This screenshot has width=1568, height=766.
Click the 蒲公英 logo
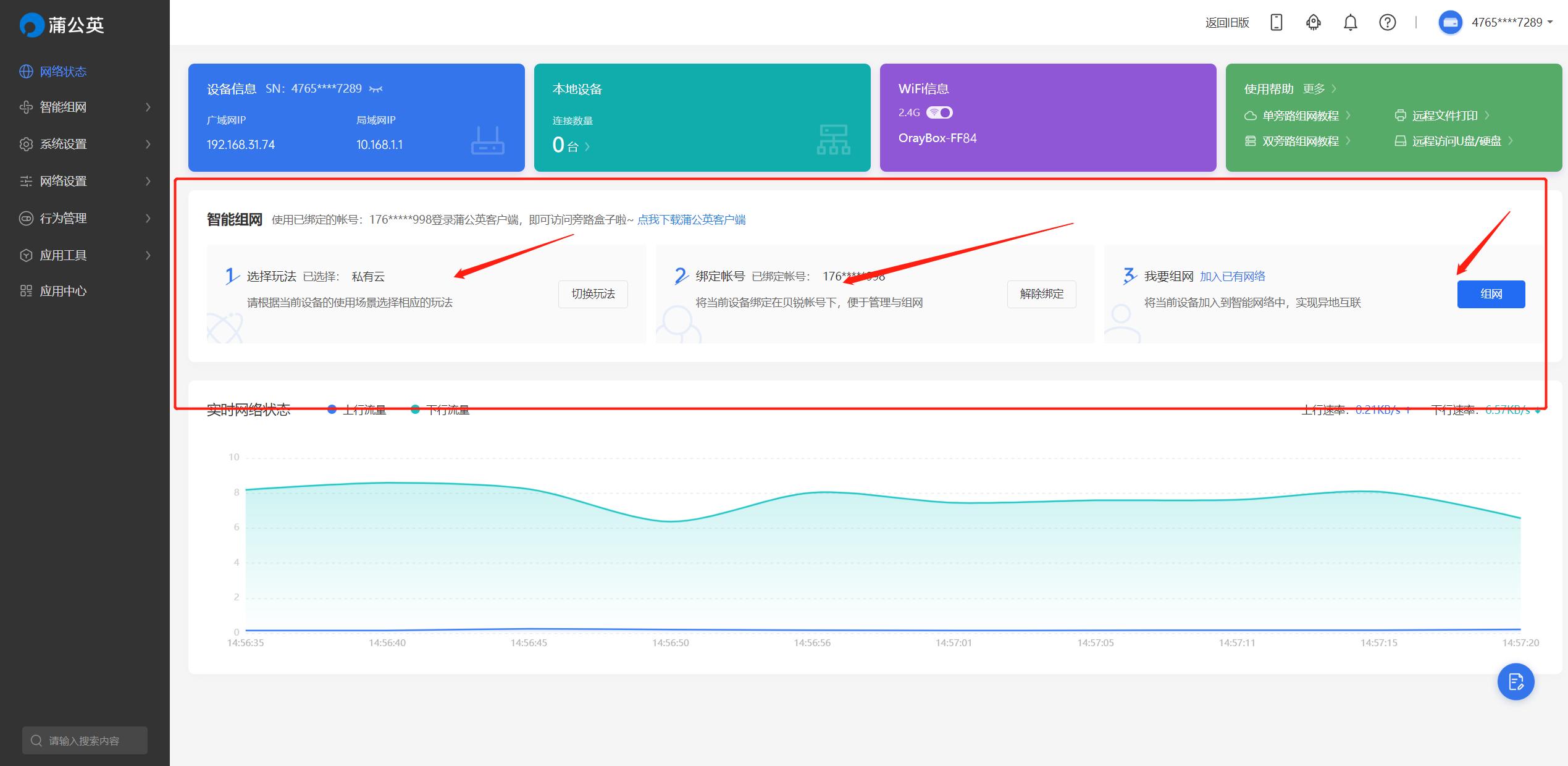pyautogui.click(x=62, y=25)
